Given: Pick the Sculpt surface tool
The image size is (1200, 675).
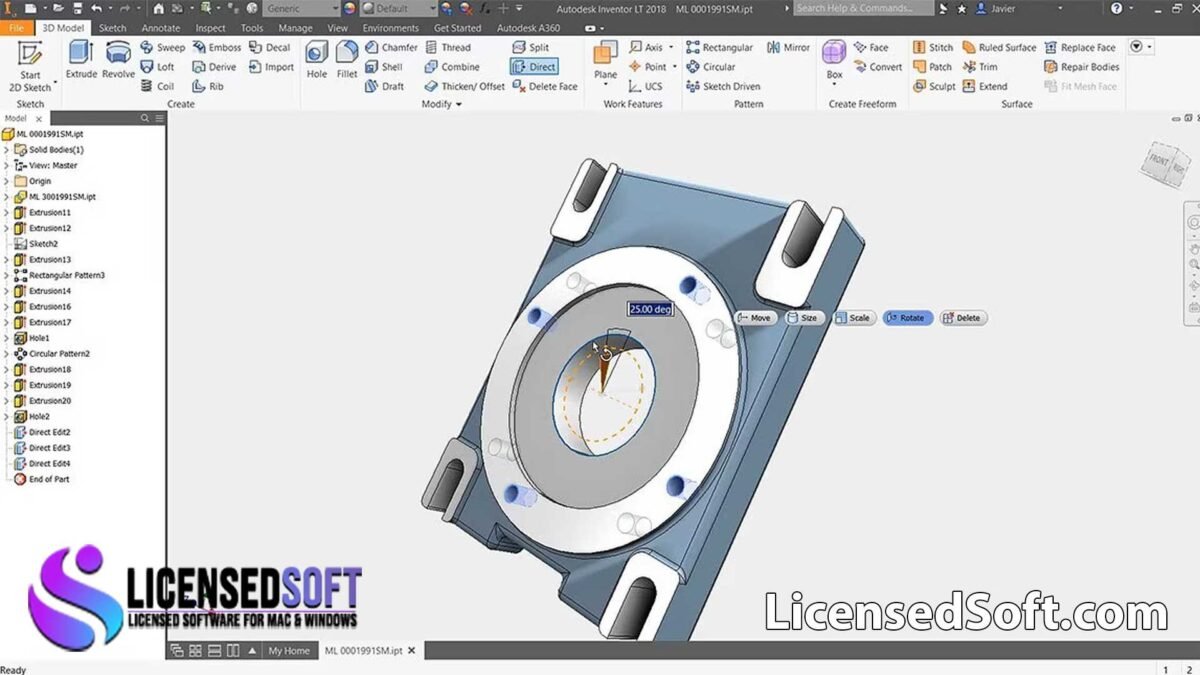Looking at the screenshot, I should [x=934, y=86].
